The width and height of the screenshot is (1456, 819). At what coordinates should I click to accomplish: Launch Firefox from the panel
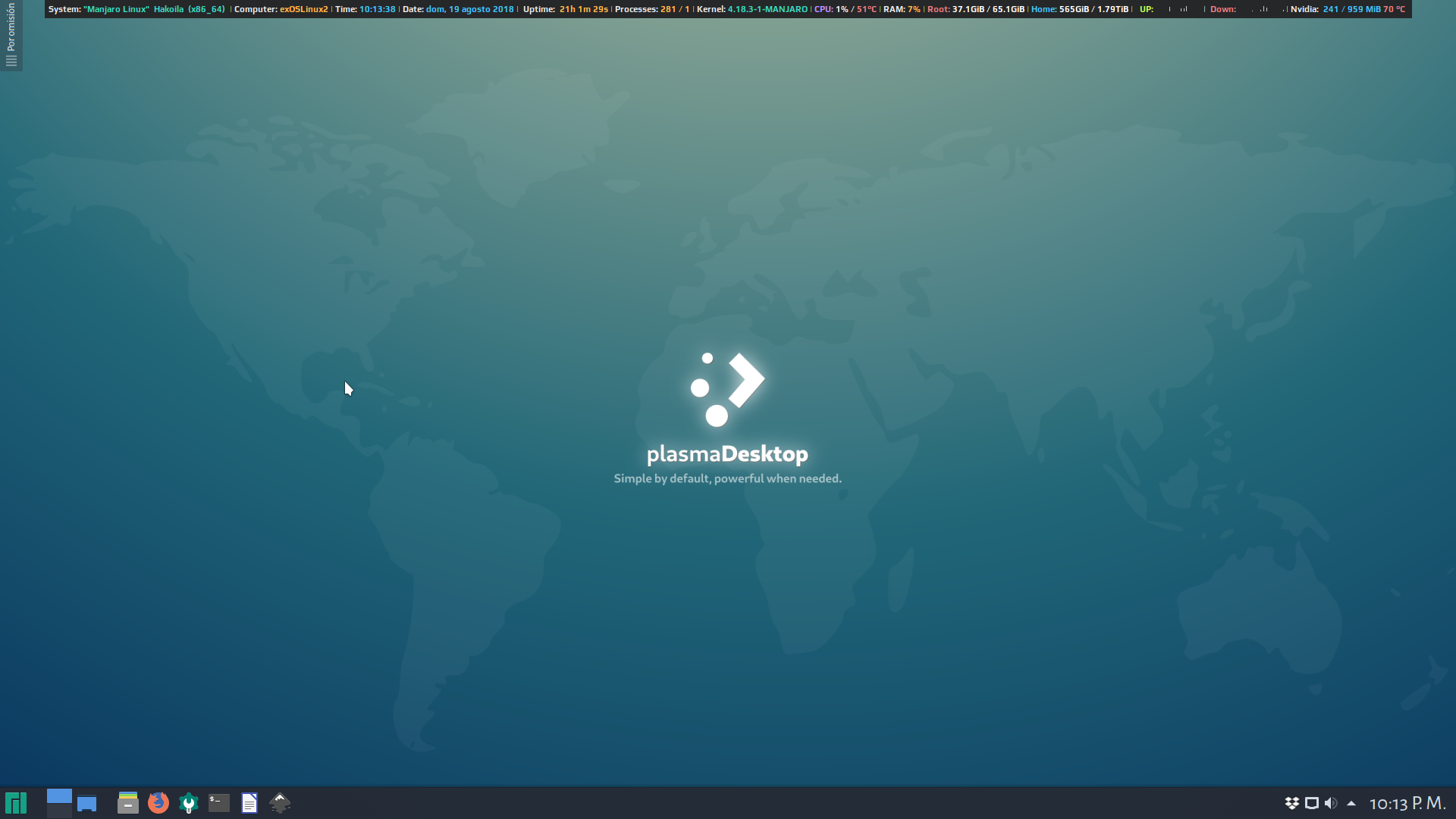pos(158,803)
